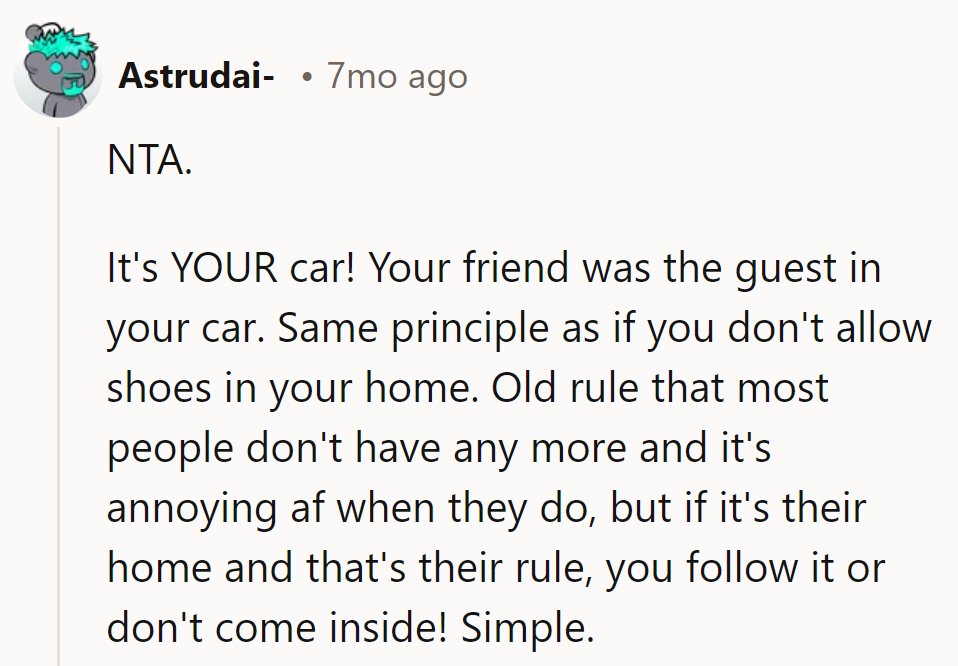Click the word "Simple." ending the comment
The image size is (958, 666).
tap(527, 630)
